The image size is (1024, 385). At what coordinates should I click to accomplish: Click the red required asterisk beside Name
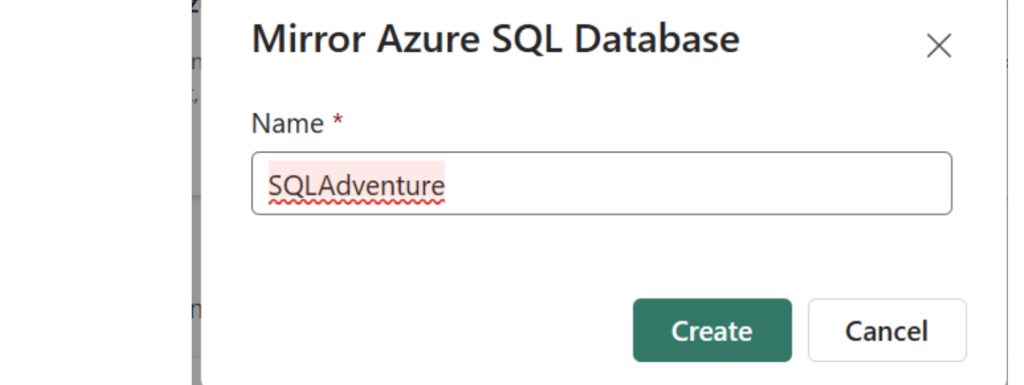(338, 119)
